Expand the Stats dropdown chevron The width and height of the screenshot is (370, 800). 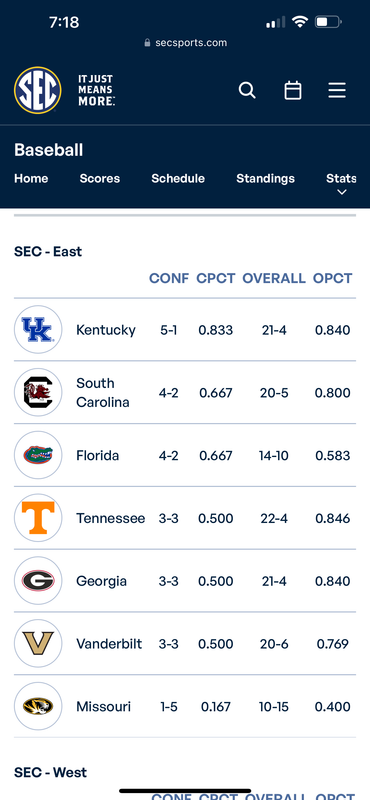[342, 192]
